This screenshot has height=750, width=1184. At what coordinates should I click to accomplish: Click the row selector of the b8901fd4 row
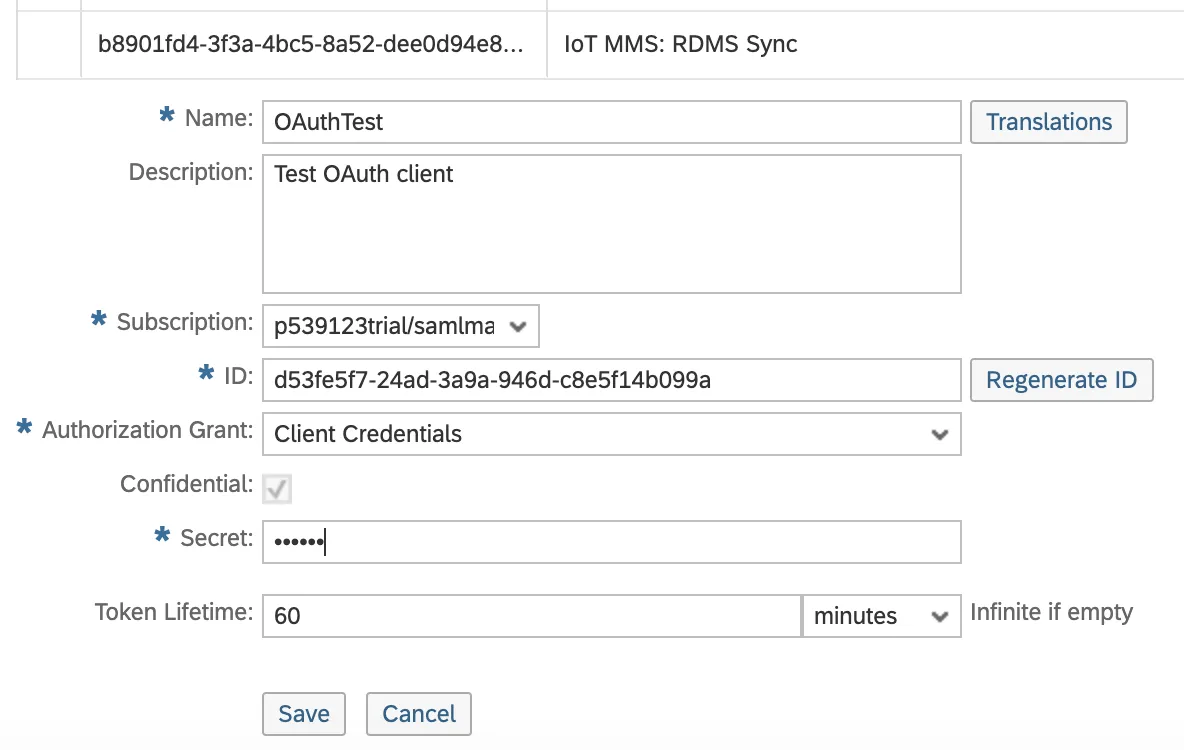coord(49,44)
